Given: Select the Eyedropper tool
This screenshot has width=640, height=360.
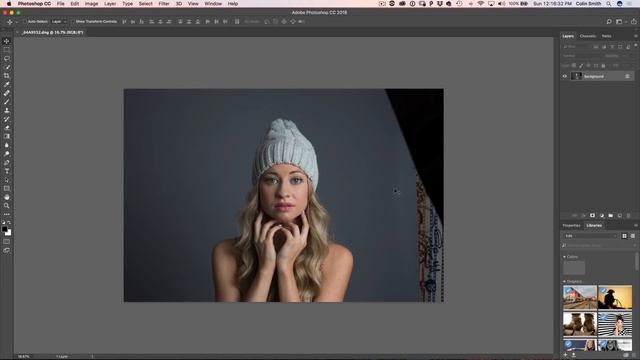Looking at the screenshot, I should [x=7, y=84].
